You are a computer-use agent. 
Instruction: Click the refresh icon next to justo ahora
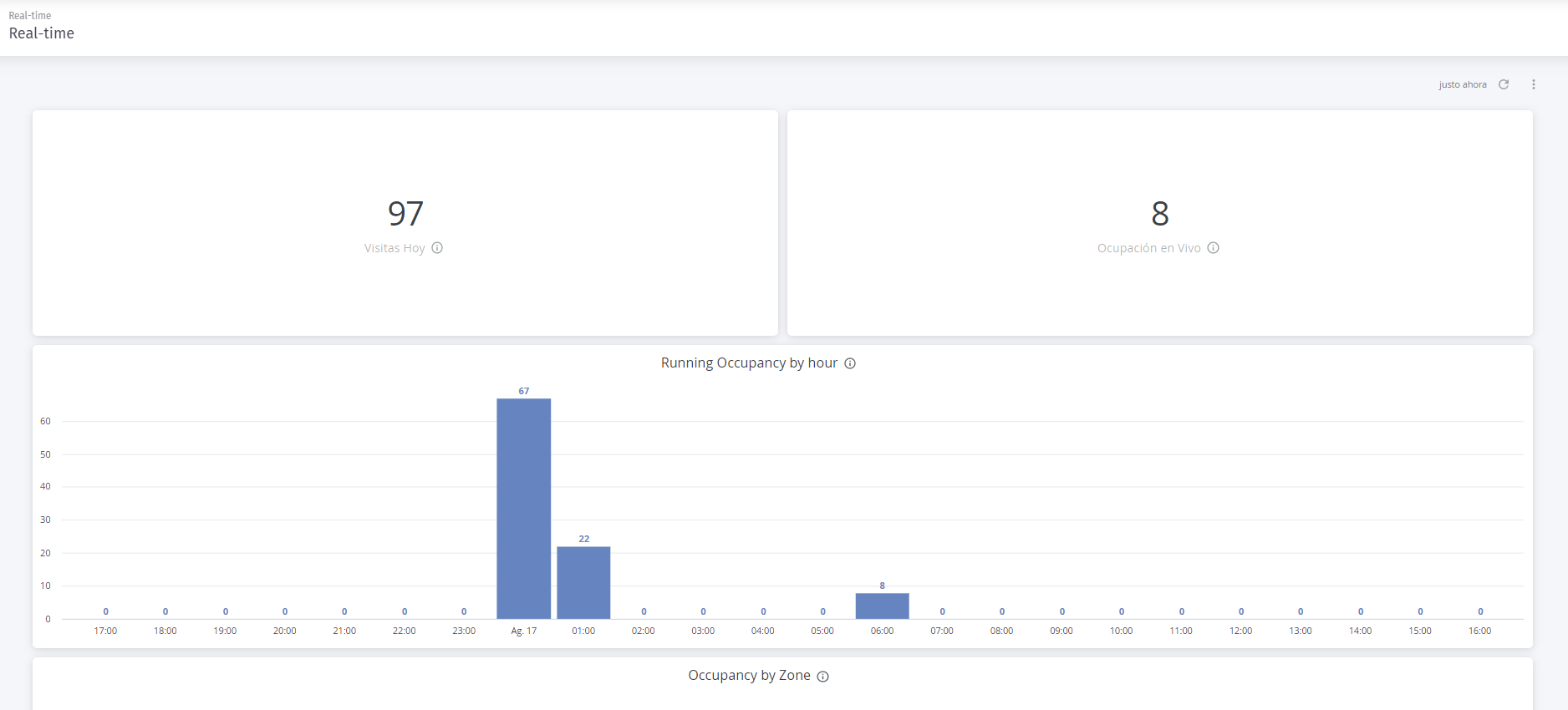tap(1504, 84)
